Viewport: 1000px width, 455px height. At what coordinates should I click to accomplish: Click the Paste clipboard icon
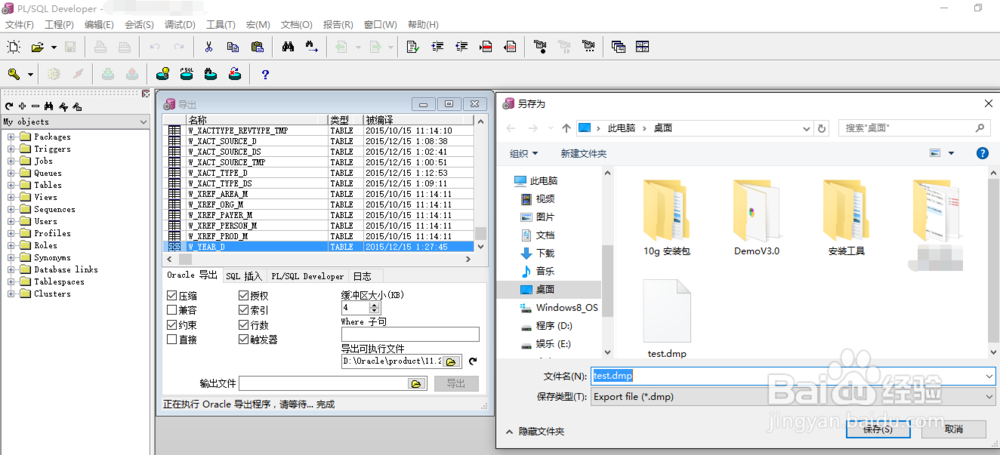click(257, 47)
